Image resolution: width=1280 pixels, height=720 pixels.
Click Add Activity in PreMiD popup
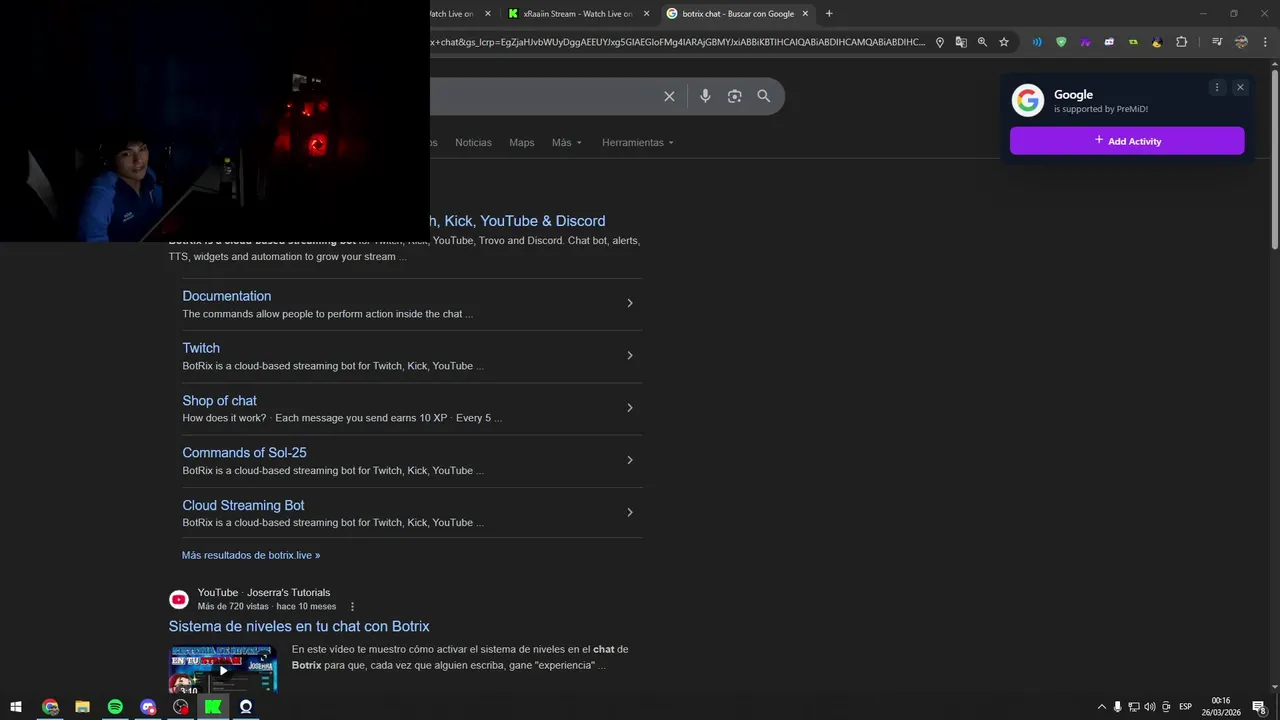(1127, 141)
